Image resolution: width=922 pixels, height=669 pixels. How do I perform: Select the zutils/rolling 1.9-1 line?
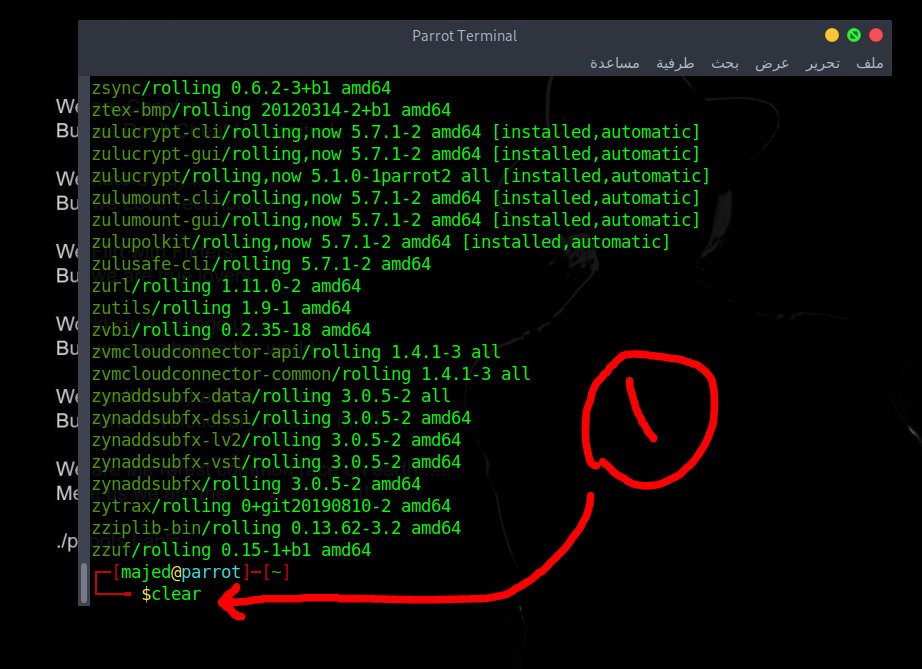click(221, 308)
